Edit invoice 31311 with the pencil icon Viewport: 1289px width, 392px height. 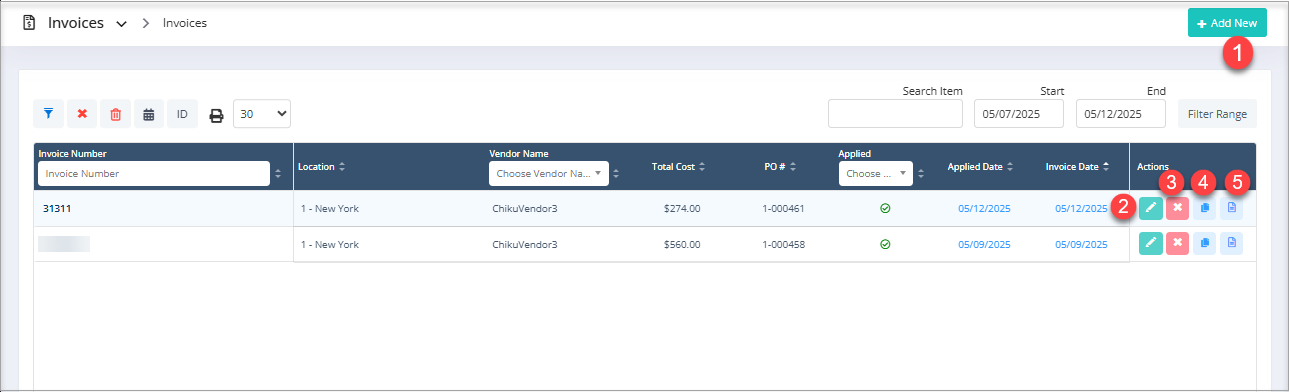pos(1151,208)
